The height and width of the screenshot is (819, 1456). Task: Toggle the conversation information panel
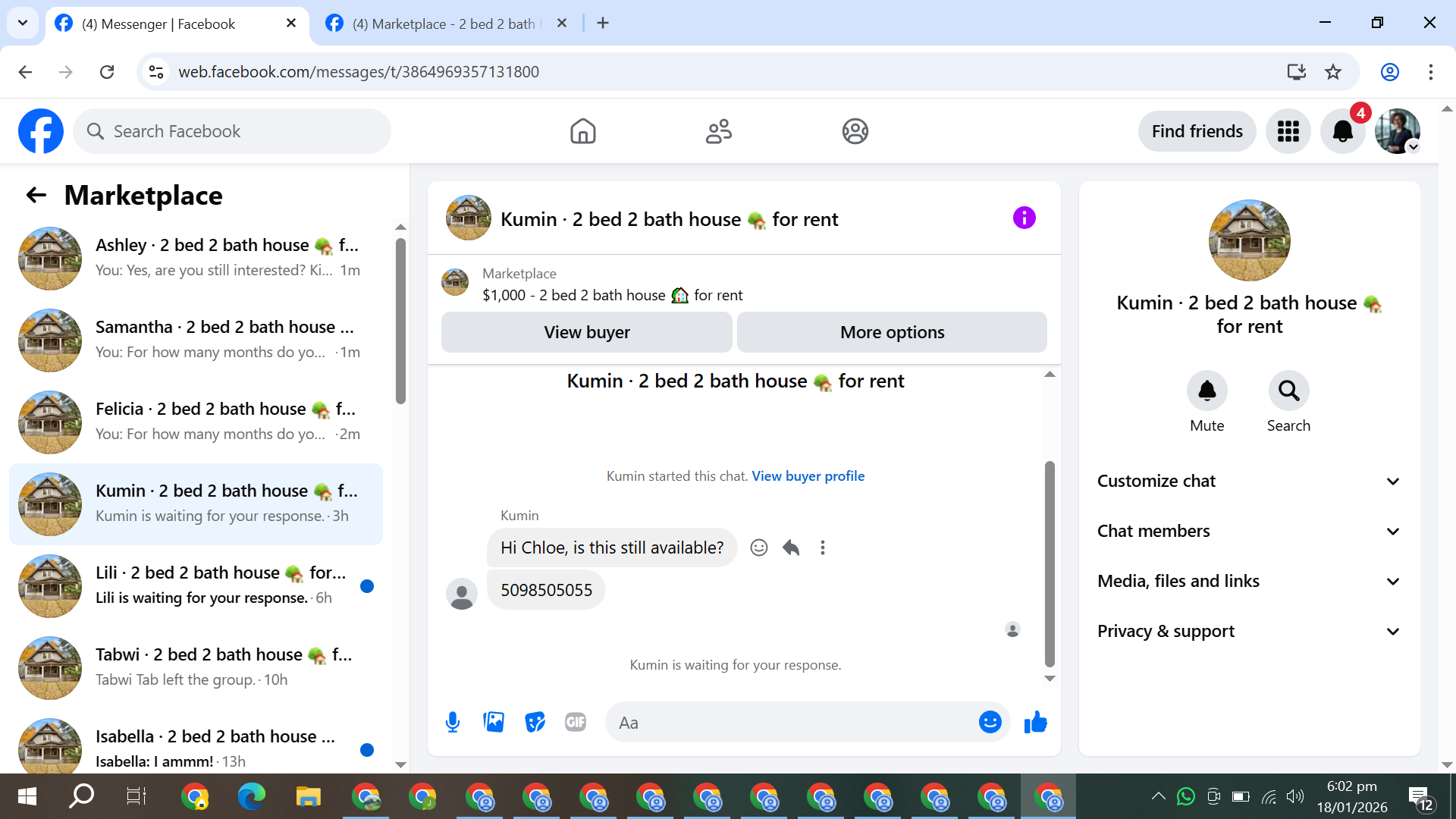click(x=1024, y=218)
